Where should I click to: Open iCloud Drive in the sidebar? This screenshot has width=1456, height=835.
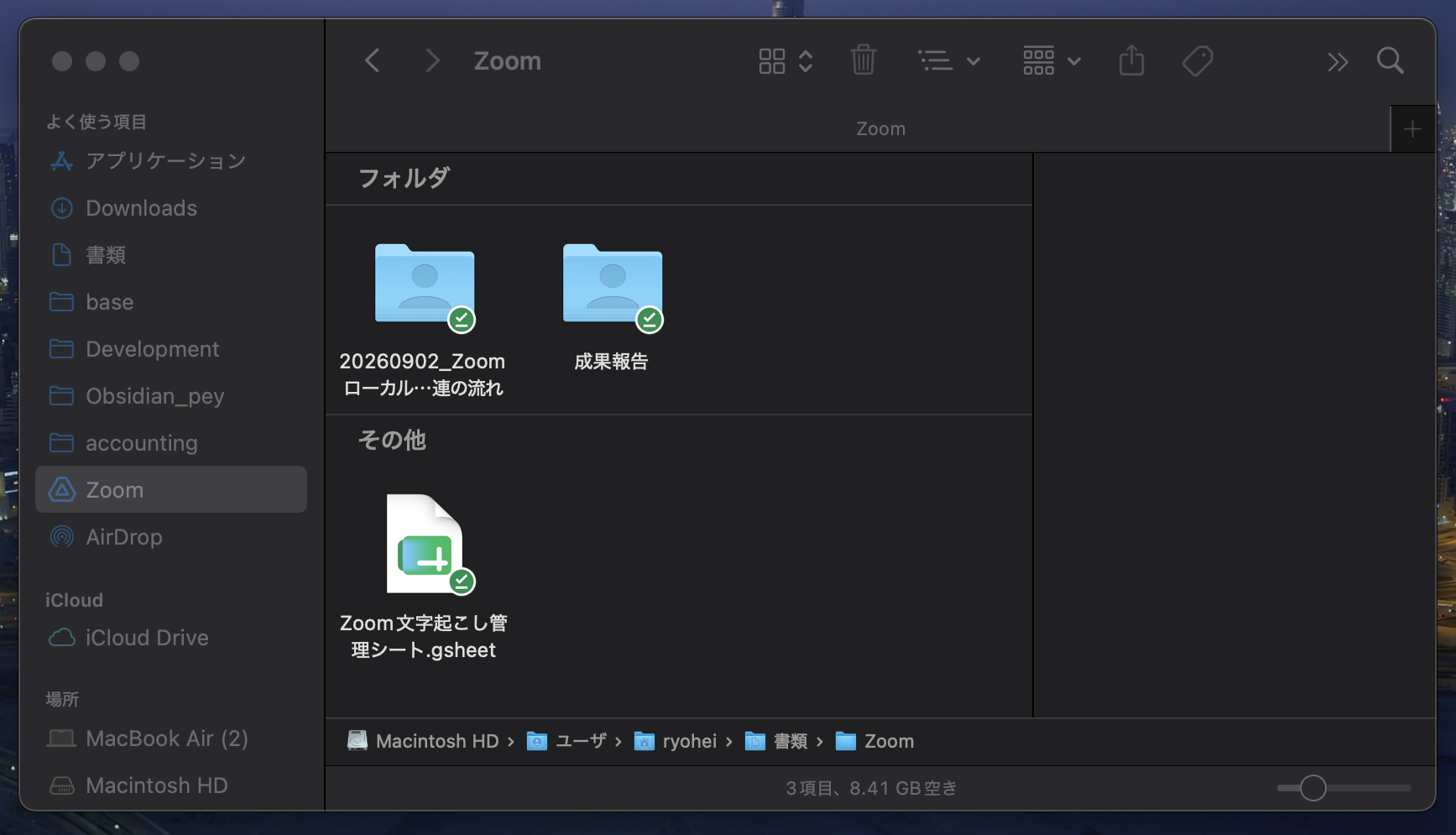(171, 637)
